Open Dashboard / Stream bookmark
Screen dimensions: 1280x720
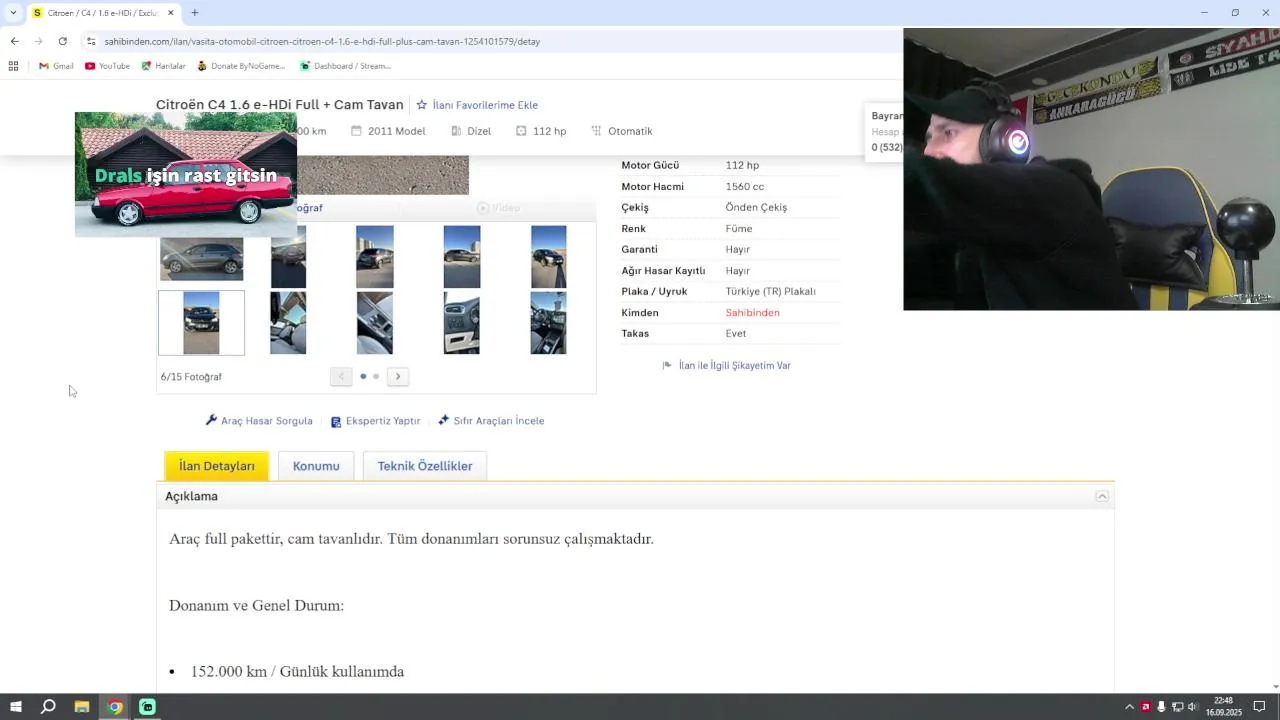tap(345, 66)
